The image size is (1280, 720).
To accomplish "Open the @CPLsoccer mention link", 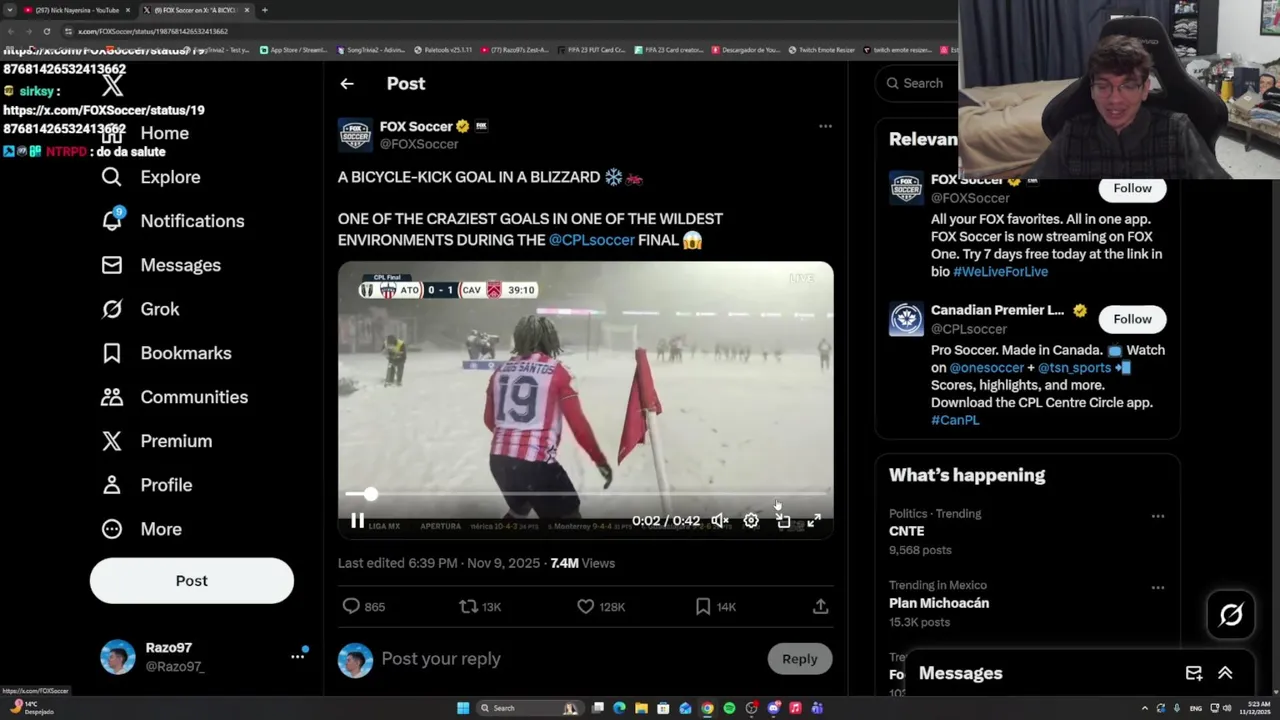I will pyautogui.click(x=591, y=240).
